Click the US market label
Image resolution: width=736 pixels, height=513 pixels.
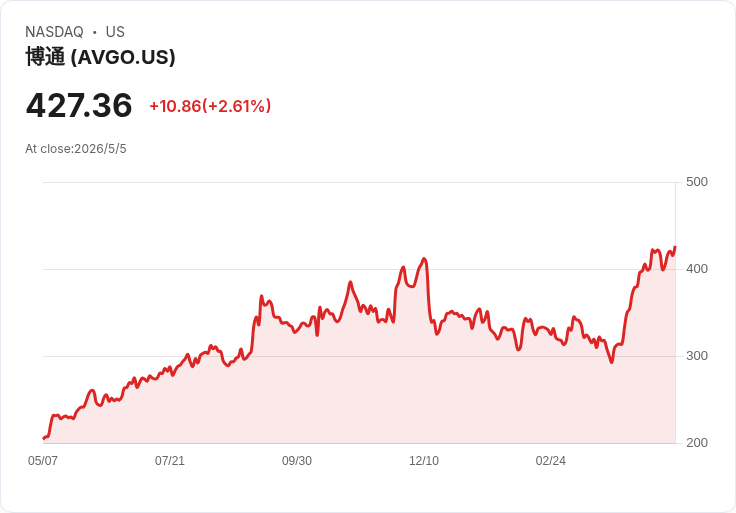tap(115, 31)
